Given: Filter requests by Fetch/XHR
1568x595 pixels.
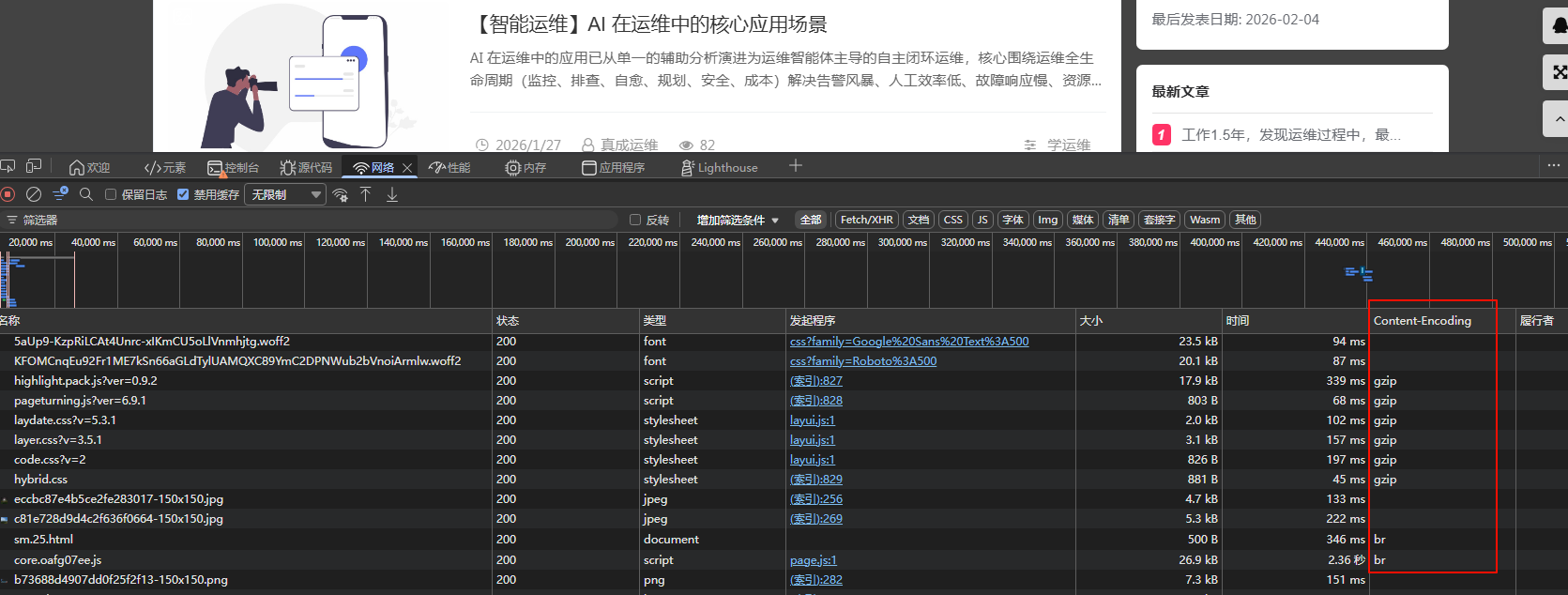Looking at the screenshot, I should (x=867, y=220).
